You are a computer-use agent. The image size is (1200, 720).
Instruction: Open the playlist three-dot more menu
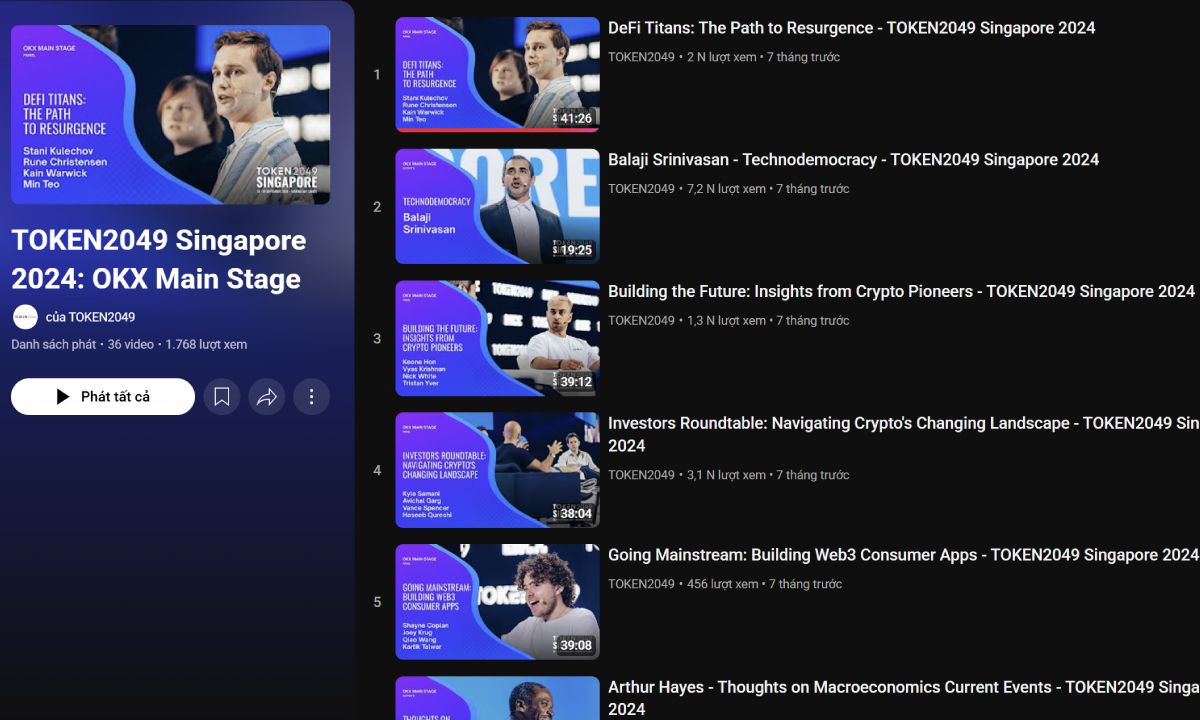tap(311, 397)
